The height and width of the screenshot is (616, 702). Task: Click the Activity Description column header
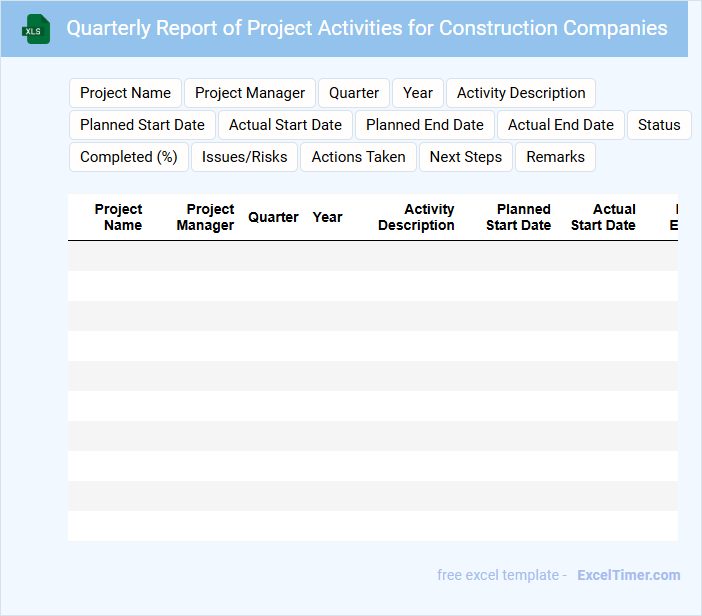(x=417, y=217)
